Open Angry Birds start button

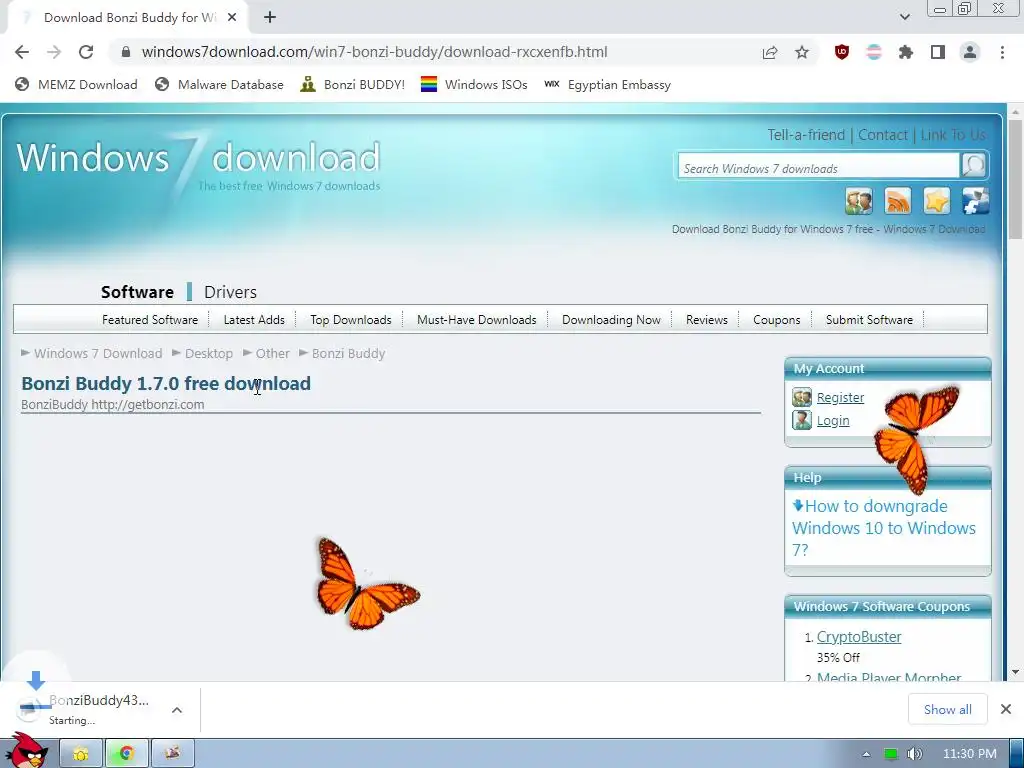pyautogui.click(x=25, y=750)
